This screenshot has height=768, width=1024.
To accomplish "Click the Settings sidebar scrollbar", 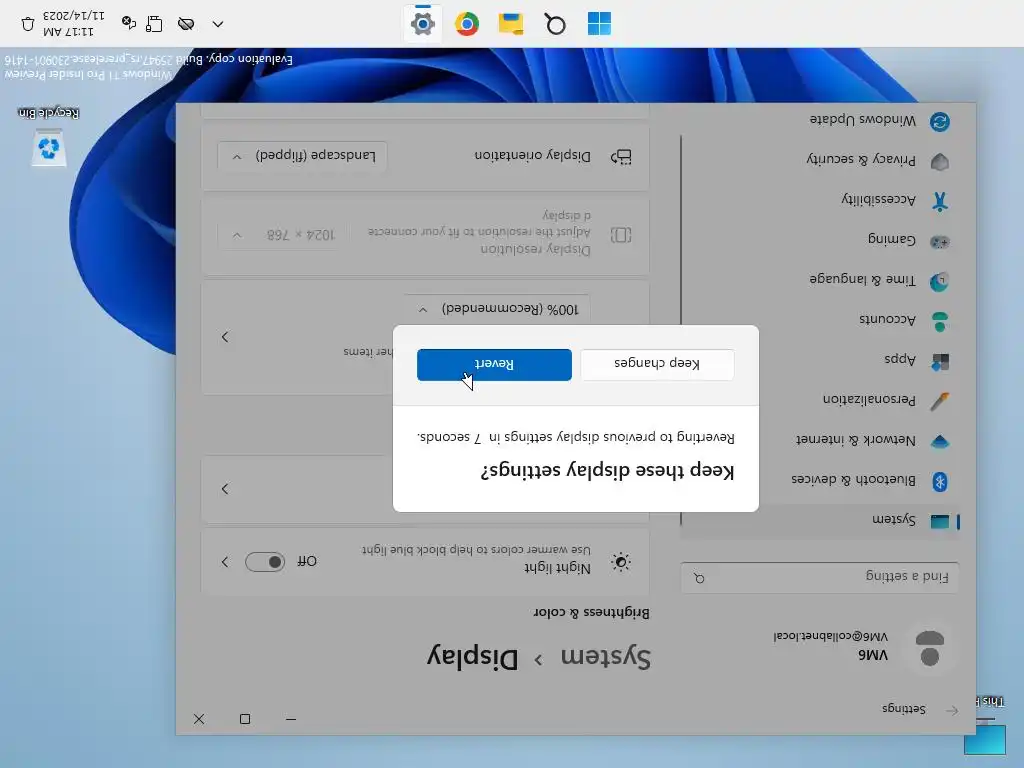I will pyautogui.click(x=680, y=330).
